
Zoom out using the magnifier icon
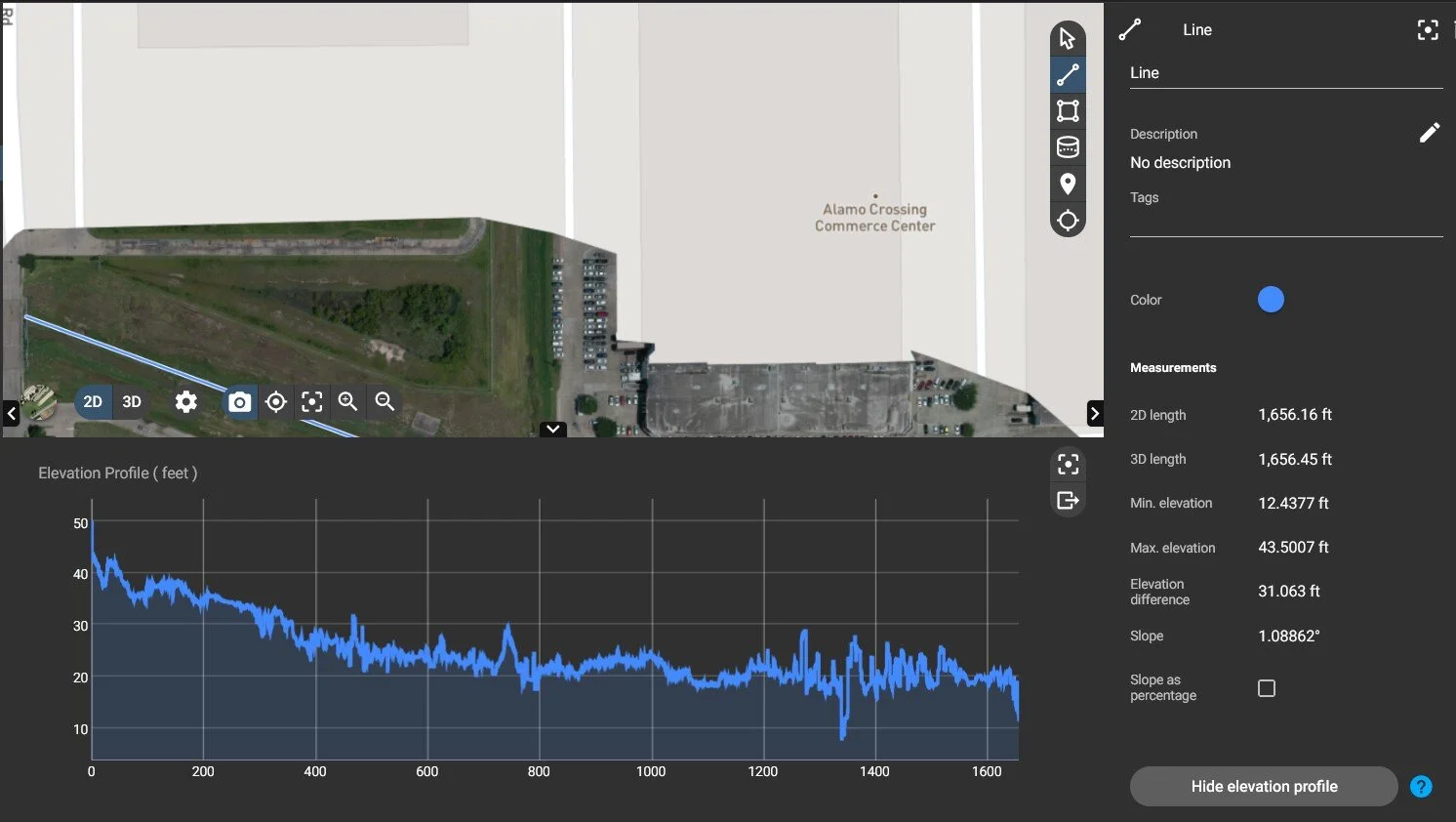coord(384,401)
